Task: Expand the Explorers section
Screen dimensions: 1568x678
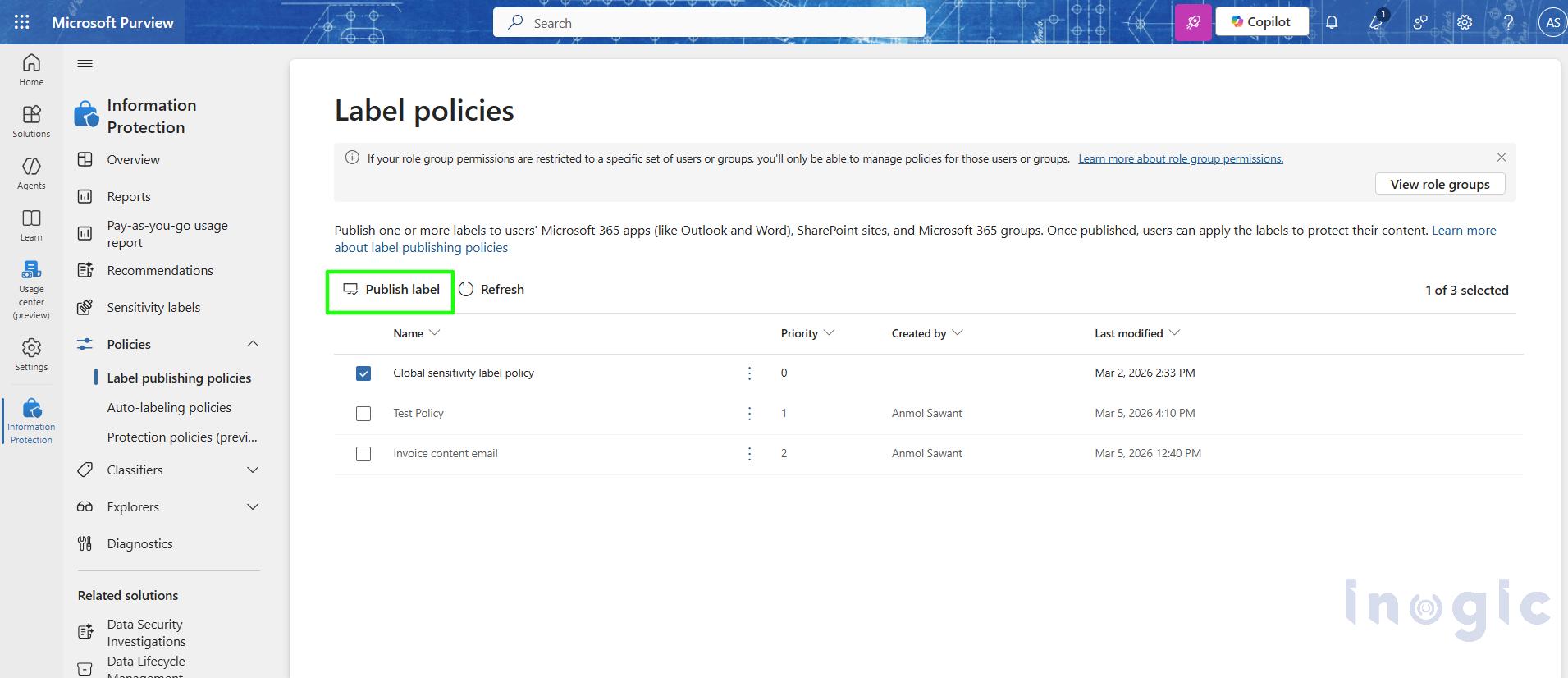Action: click(253, 506)
